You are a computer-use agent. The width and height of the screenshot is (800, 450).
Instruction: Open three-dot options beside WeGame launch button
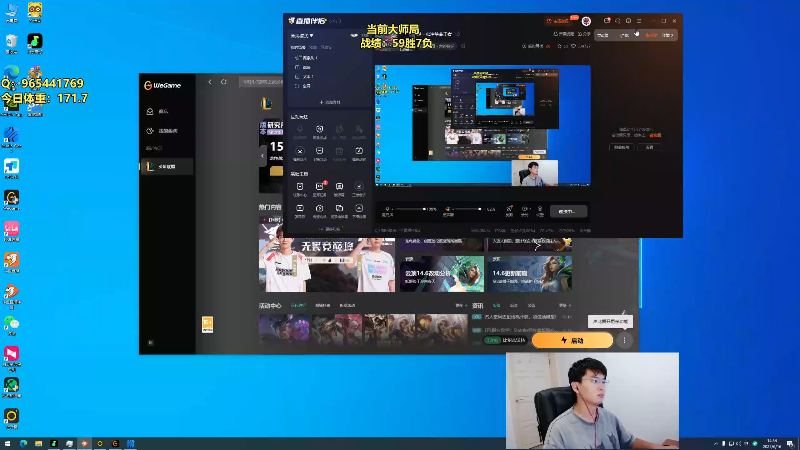click(624, 340)
